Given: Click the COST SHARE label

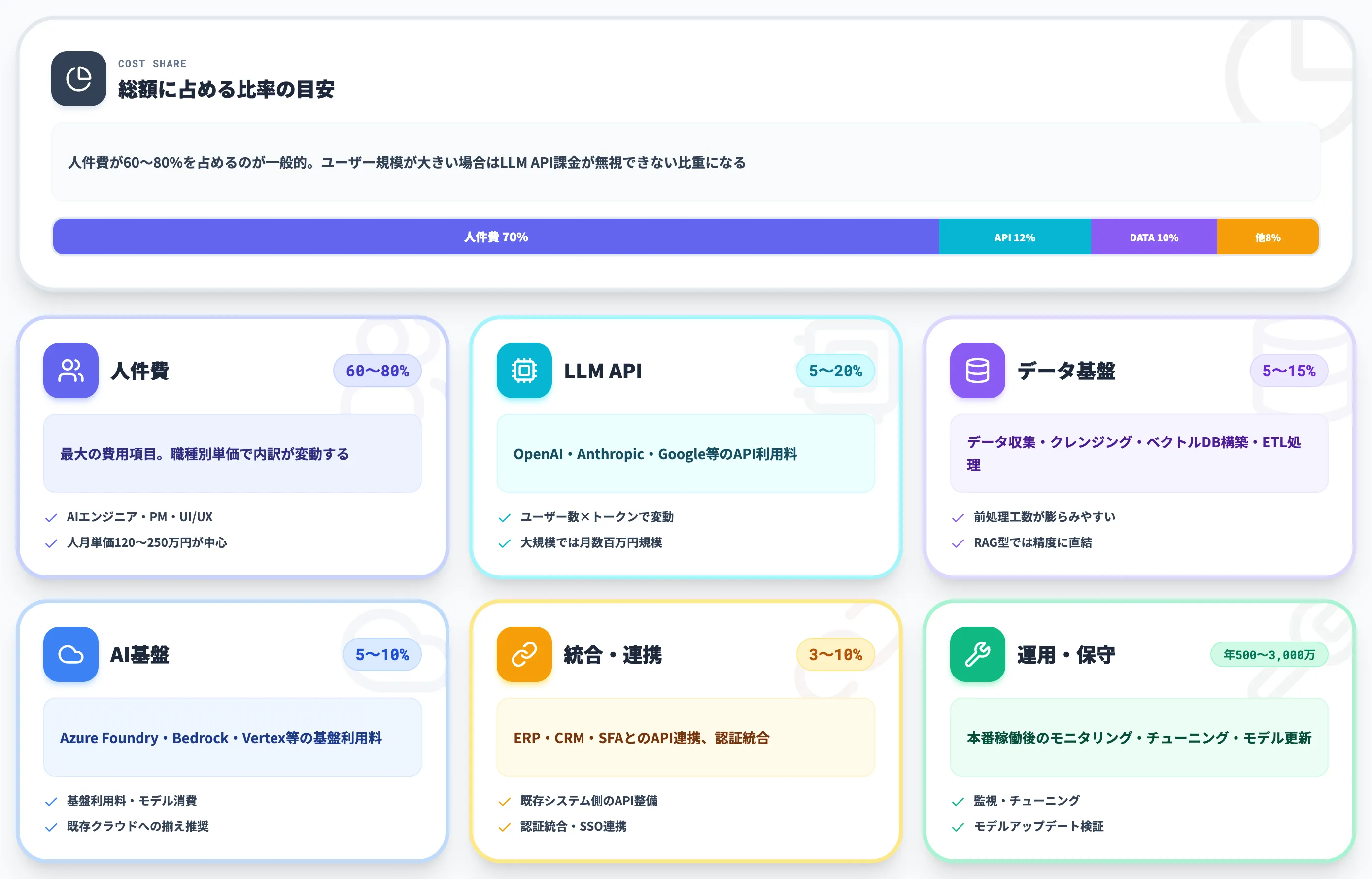Looking at the screenshot, I should 152,64.
